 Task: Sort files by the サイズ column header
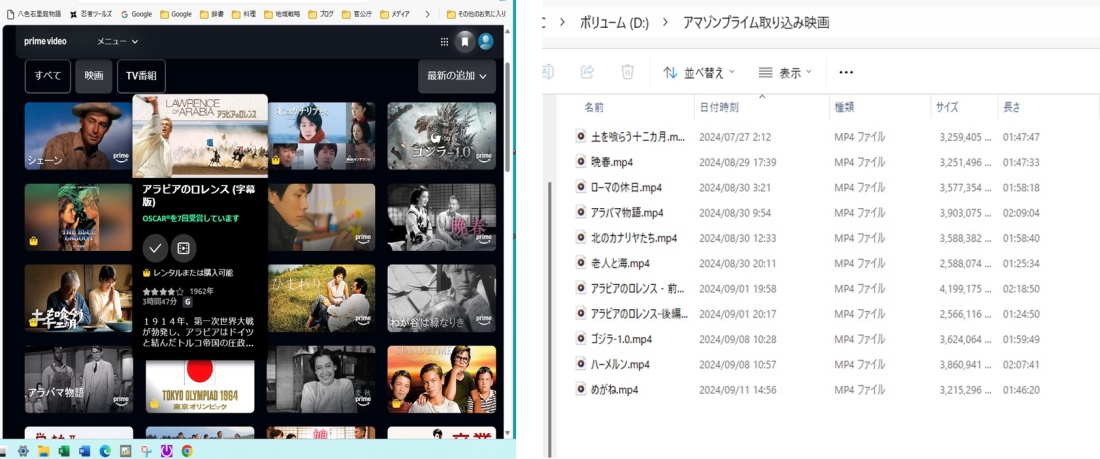(946, 107)
